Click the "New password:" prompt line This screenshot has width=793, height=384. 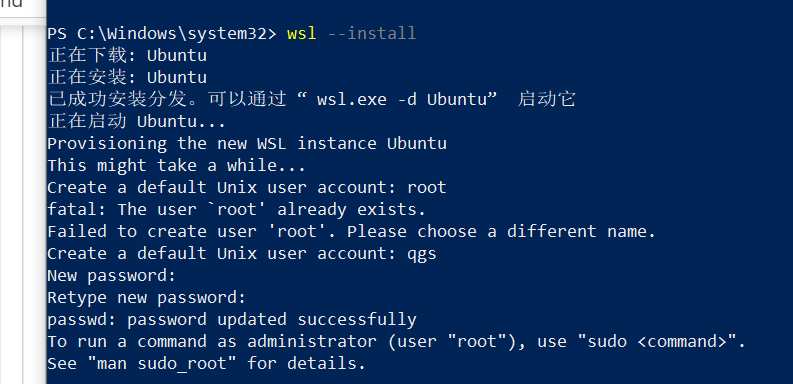coord(112,276)
